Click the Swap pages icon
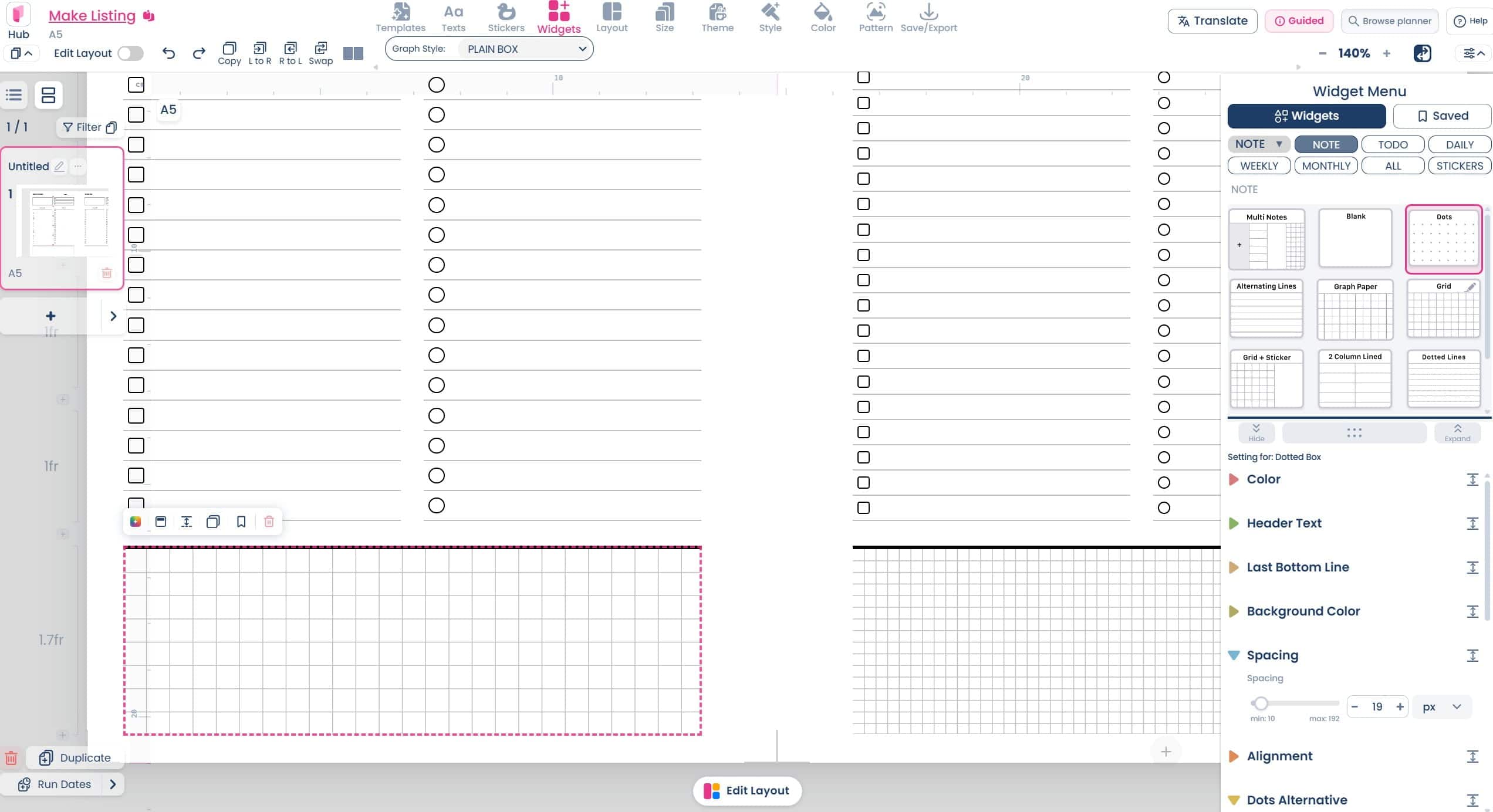Viewport: 1493px width, 812px height. (320, 53)
